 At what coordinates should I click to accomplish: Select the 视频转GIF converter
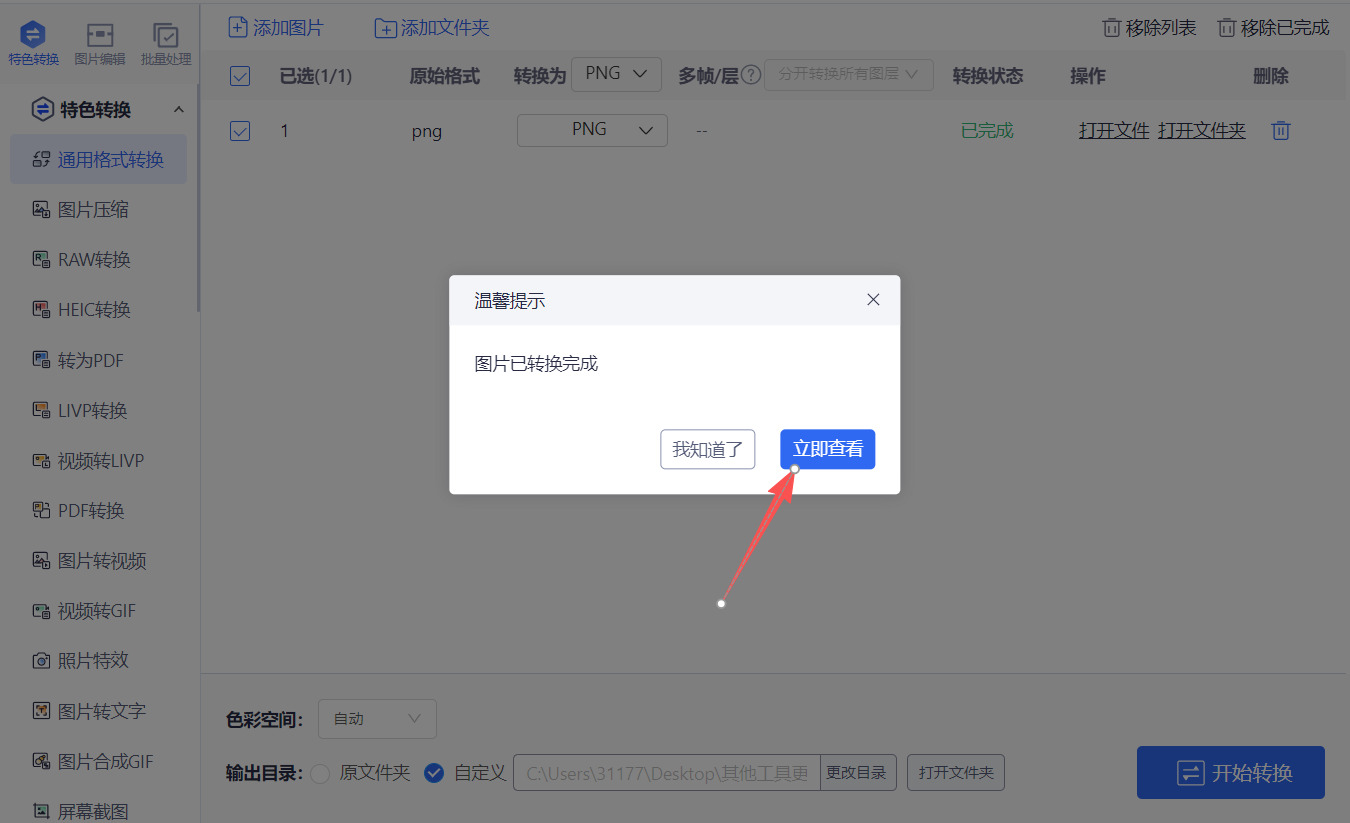[95, 610]
